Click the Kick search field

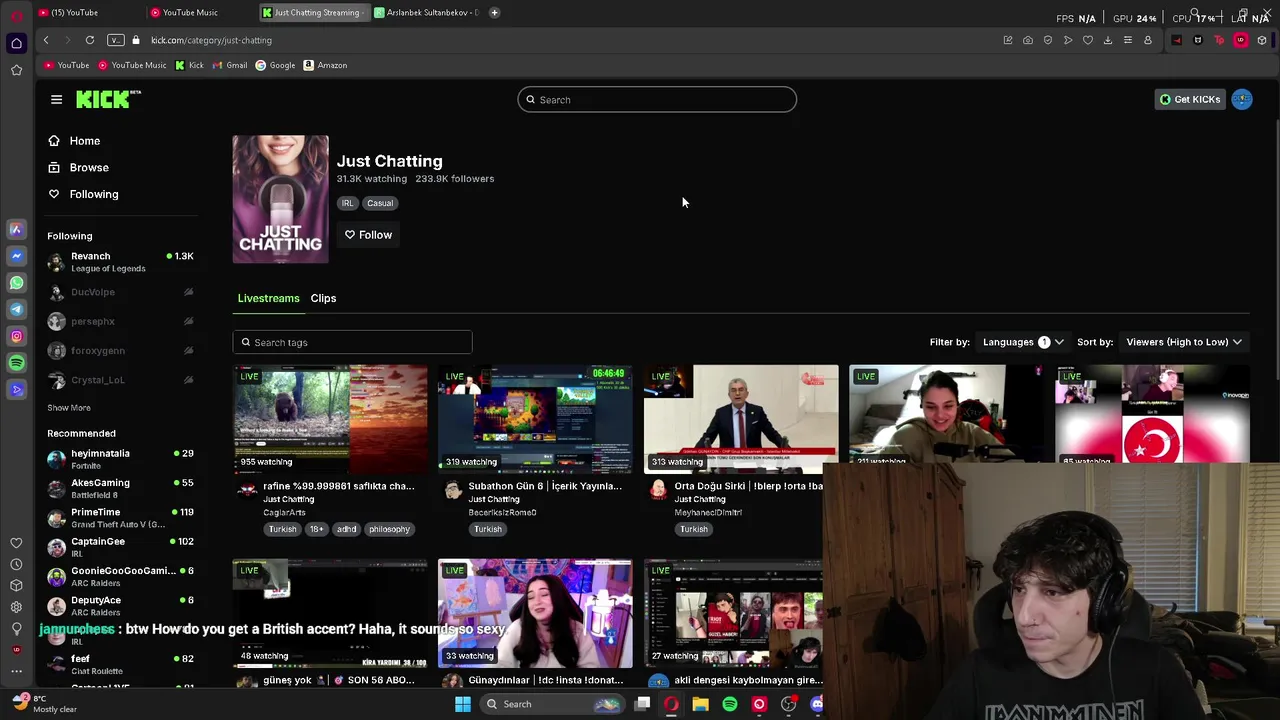(x=657, y=100)
